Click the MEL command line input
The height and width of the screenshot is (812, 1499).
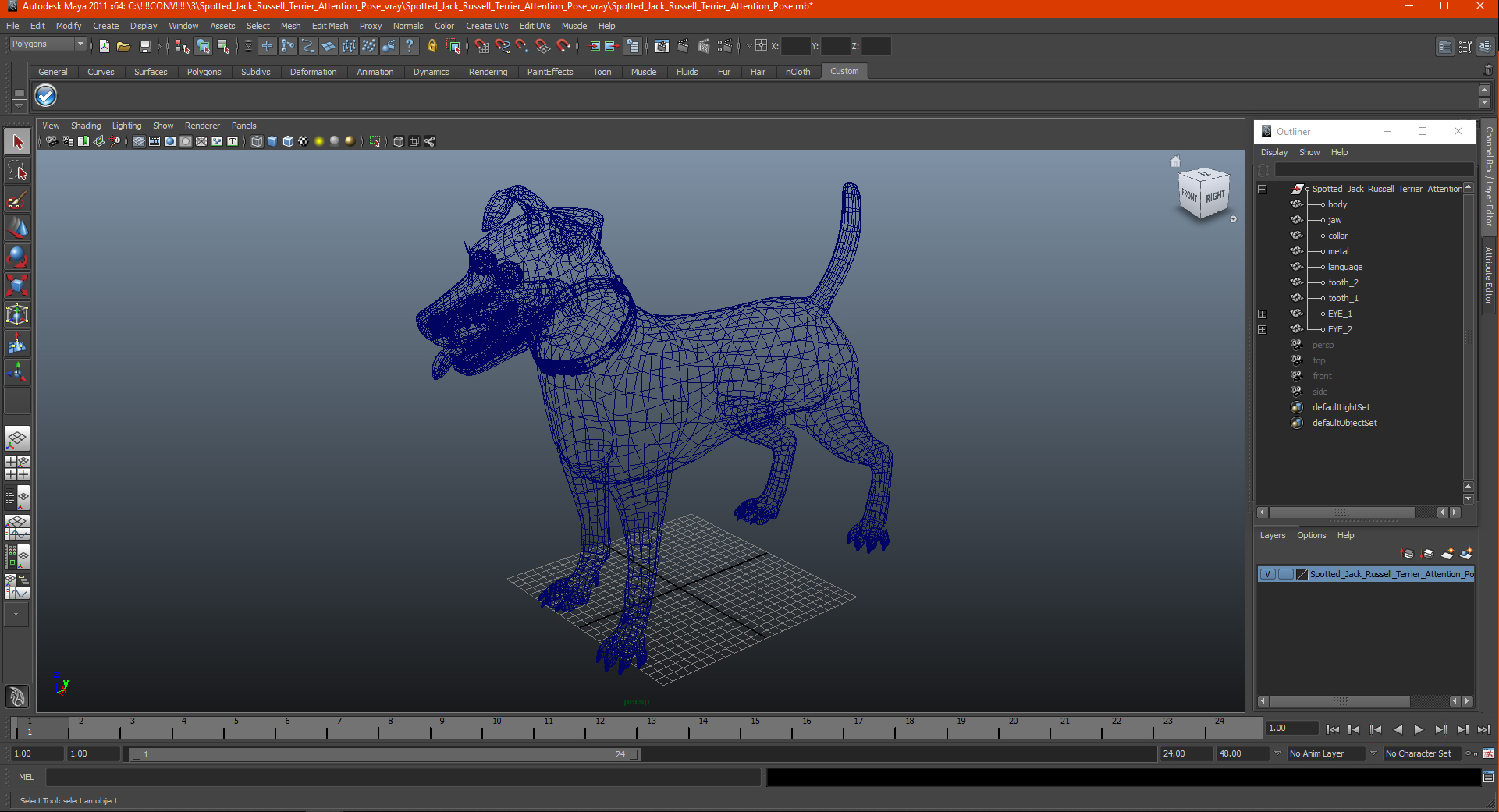(x=403, y=777)
